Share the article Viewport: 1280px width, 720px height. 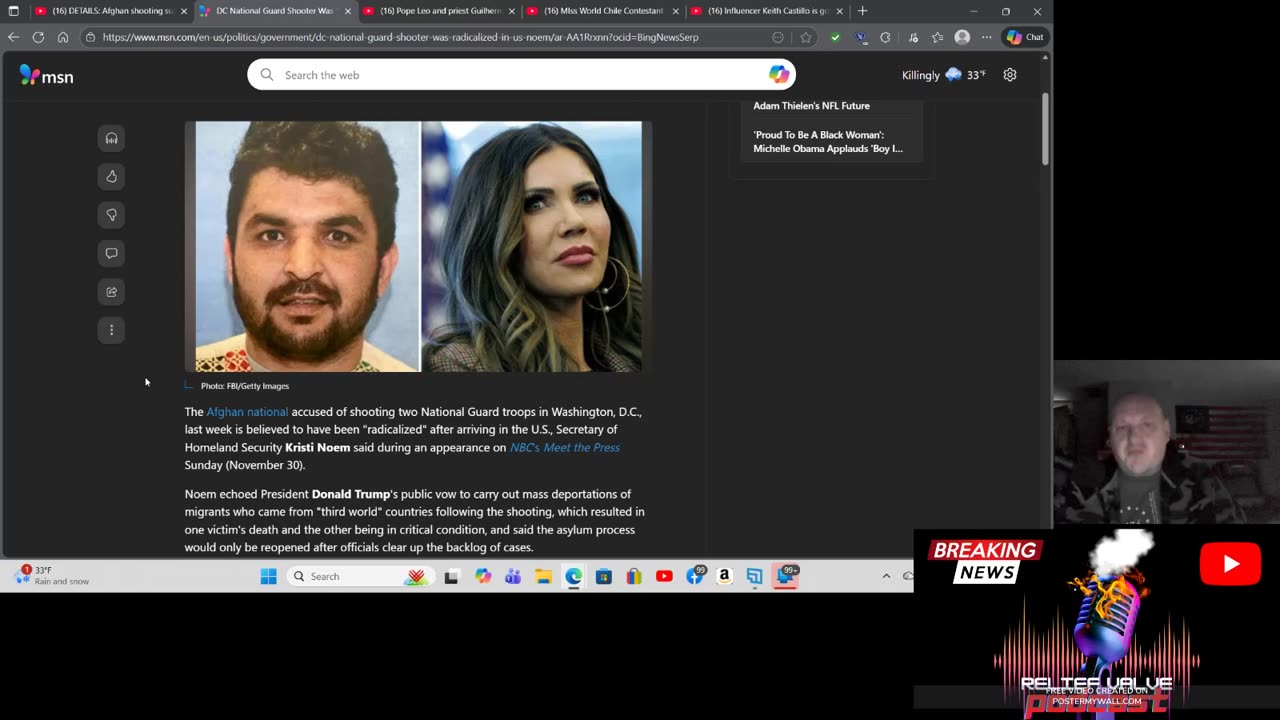pos(111,292)
